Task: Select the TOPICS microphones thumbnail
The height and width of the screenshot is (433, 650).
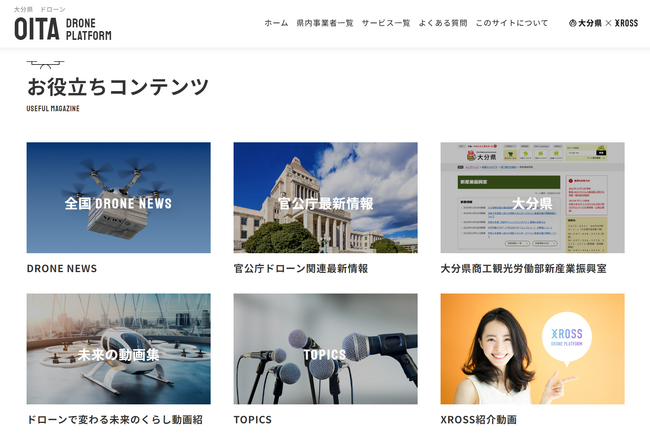Action: click(325, 348)
